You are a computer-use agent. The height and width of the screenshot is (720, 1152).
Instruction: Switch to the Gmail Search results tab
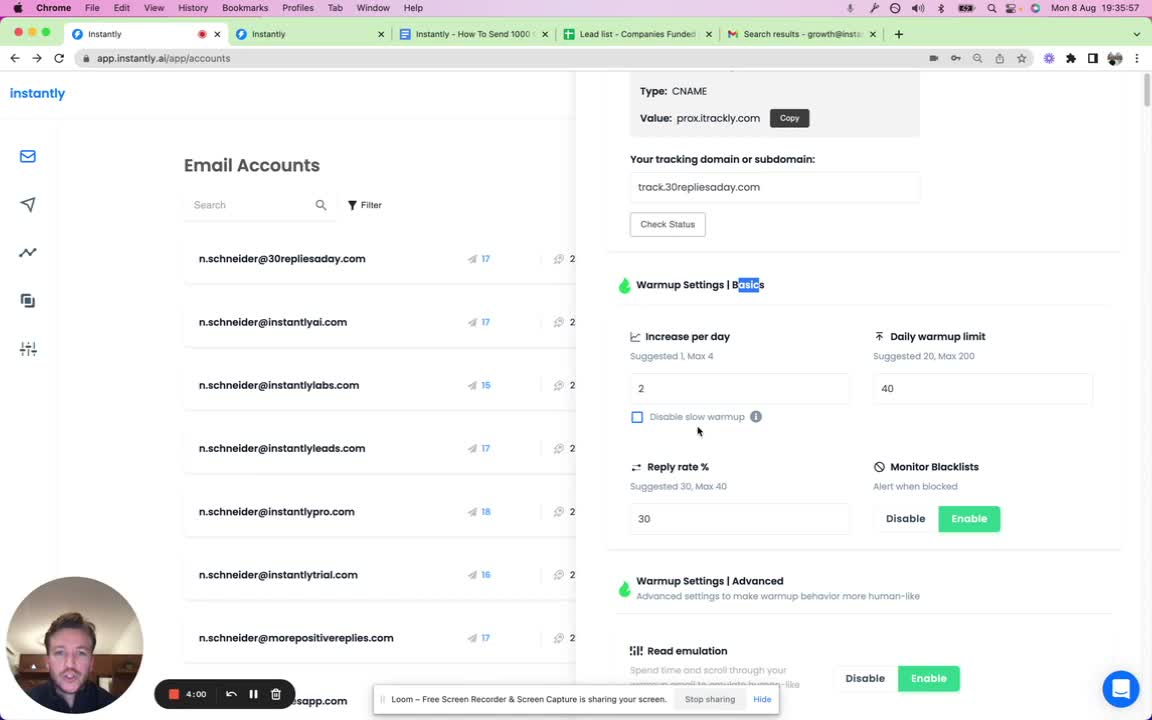click(801, 34)
